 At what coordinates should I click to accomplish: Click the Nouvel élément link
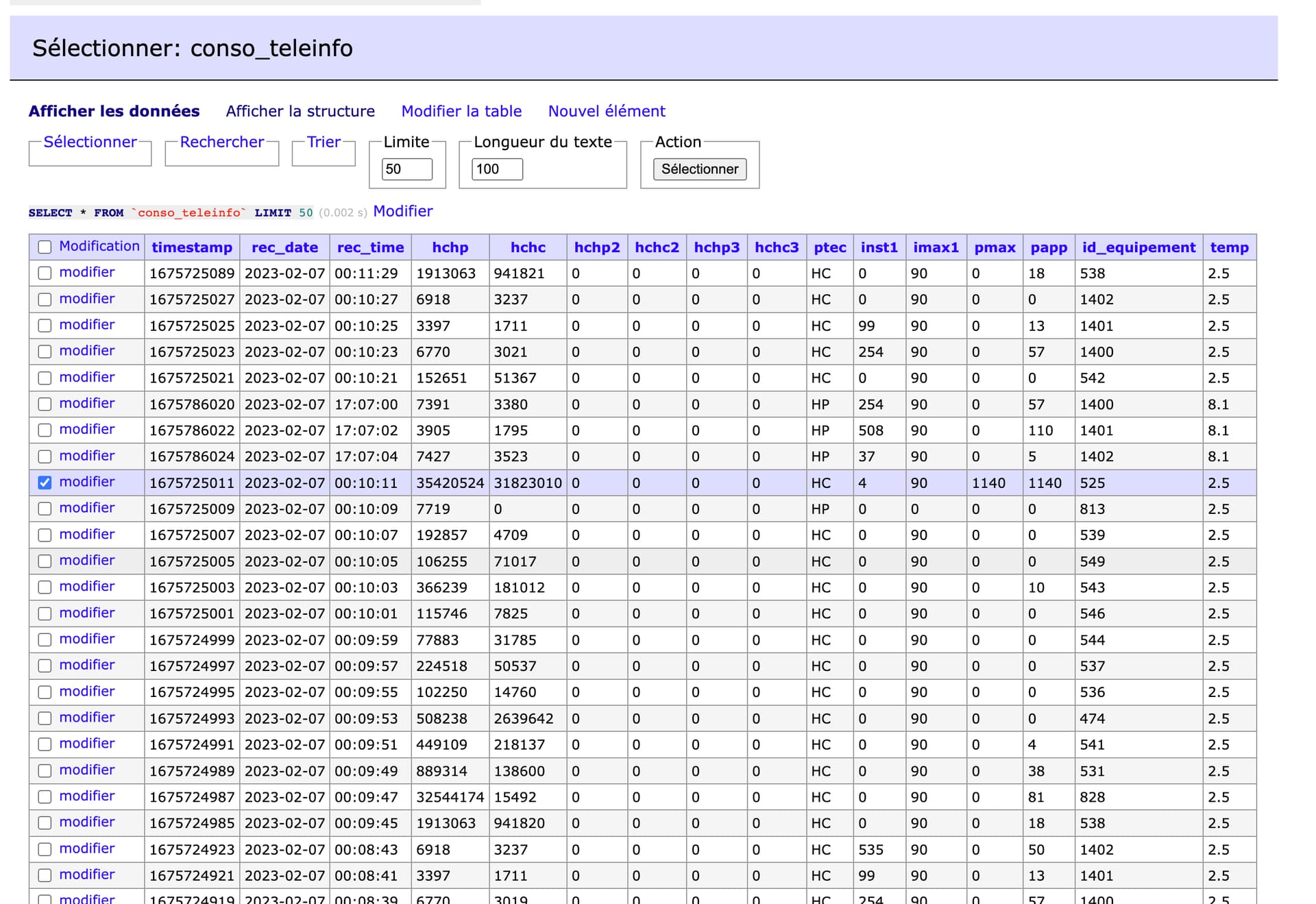click(607, 111)
